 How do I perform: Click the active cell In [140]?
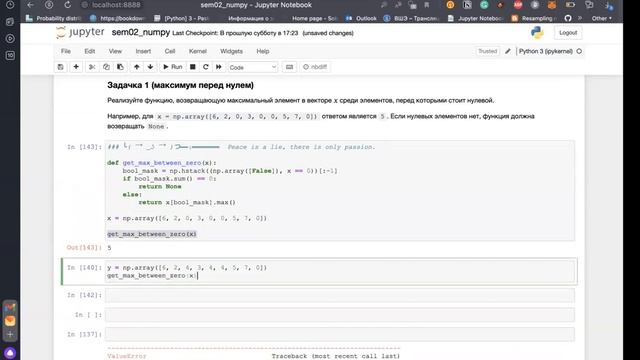point(340,271)
